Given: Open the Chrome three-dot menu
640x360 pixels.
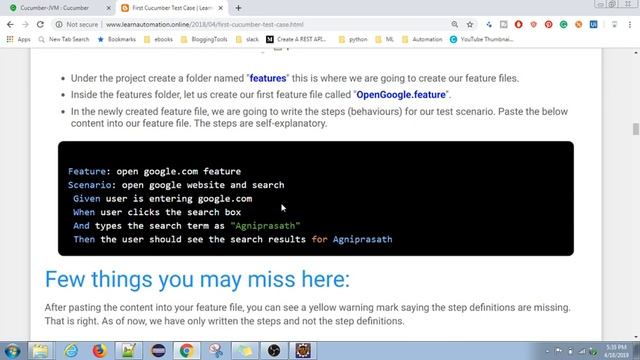Looking at the screenshot, I should pyautogui.click(x=630, y=24).
